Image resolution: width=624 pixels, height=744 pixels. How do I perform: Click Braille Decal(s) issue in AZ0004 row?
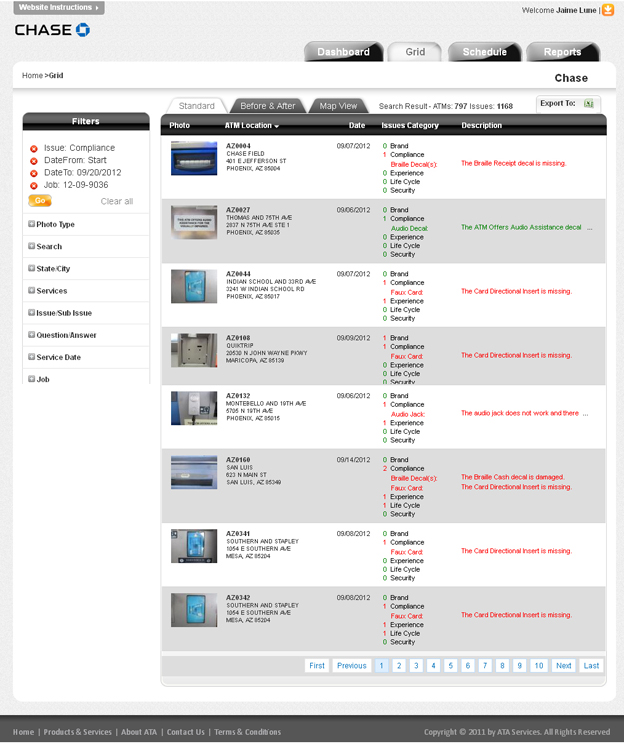coord(414,165)
